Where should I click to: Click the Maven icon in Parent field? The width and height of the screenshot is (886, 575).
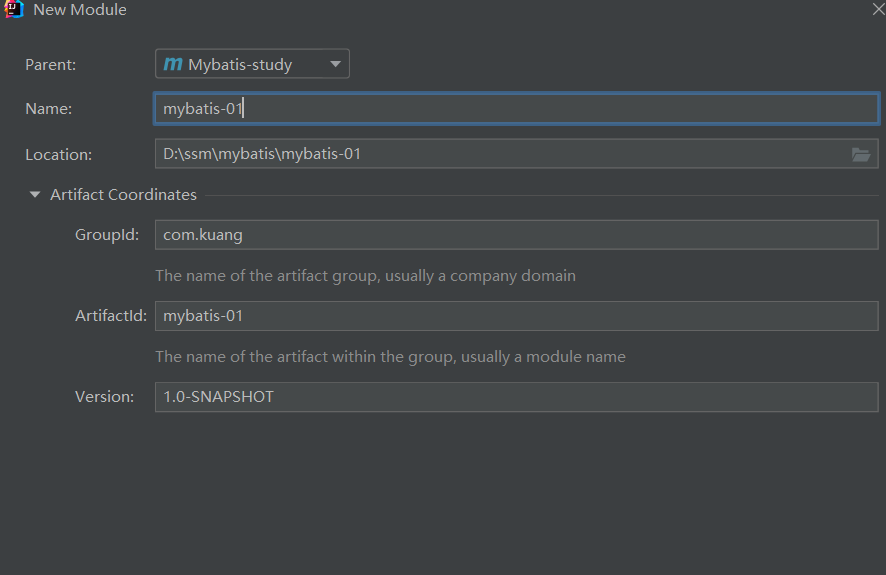tap(173, 64)
